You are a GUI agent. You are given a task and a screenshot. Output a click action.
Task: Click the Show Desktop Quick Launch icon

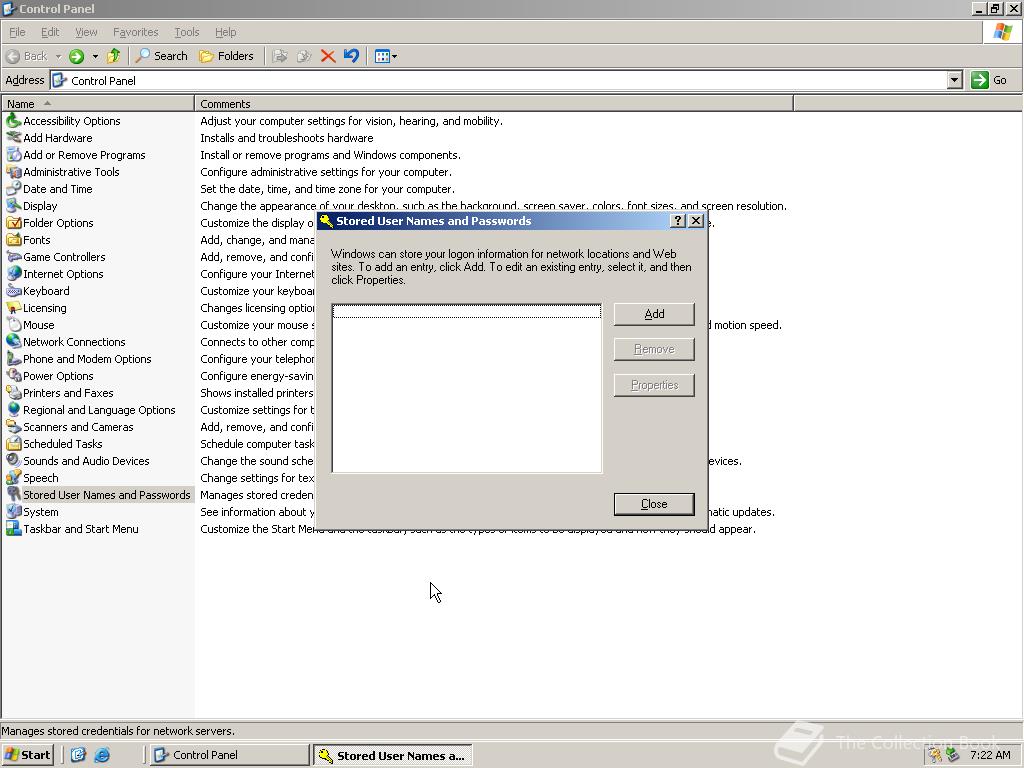point(78,755)
